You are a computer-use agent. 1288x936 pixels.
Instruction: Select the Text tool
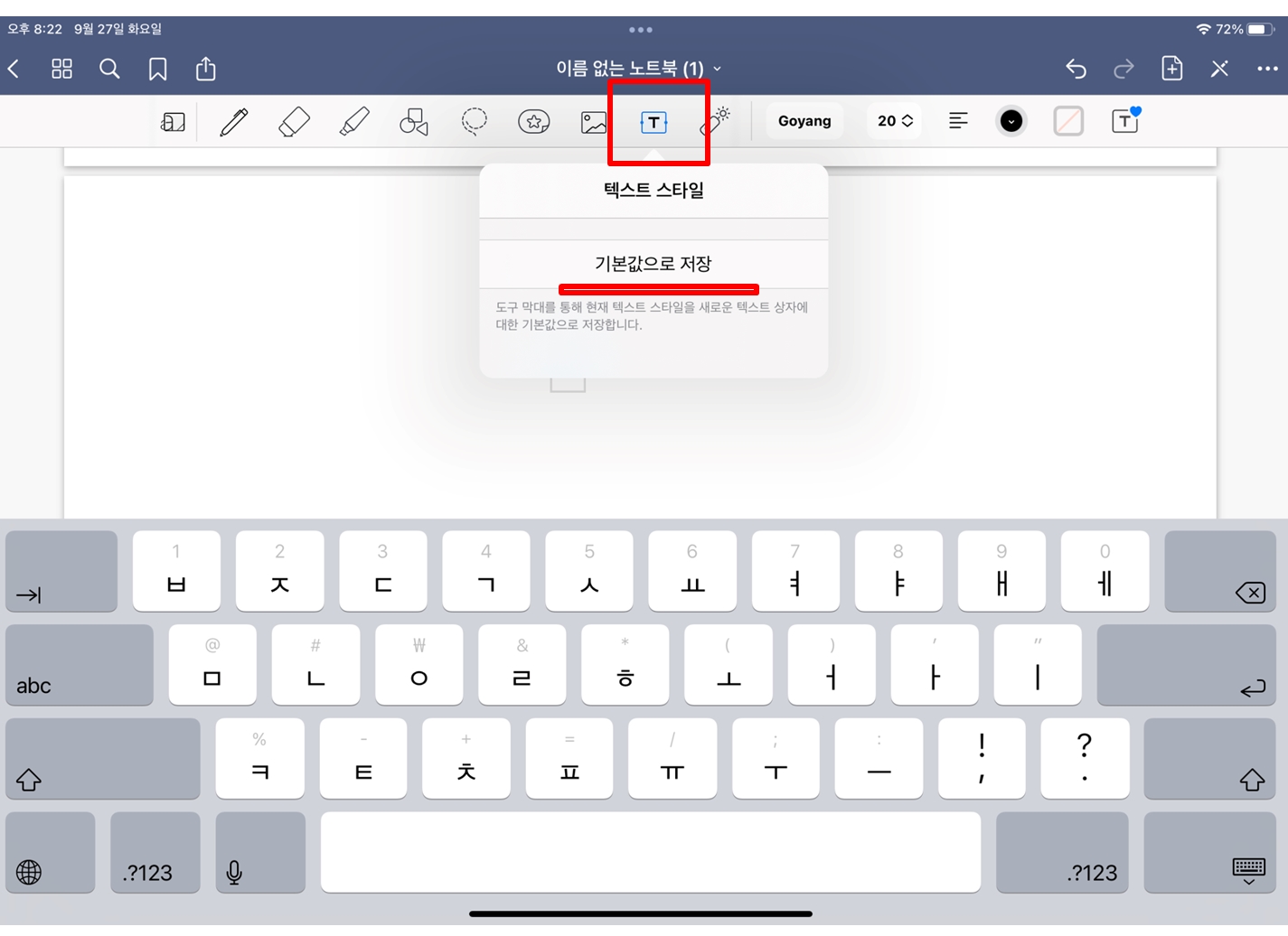[653, 122]
